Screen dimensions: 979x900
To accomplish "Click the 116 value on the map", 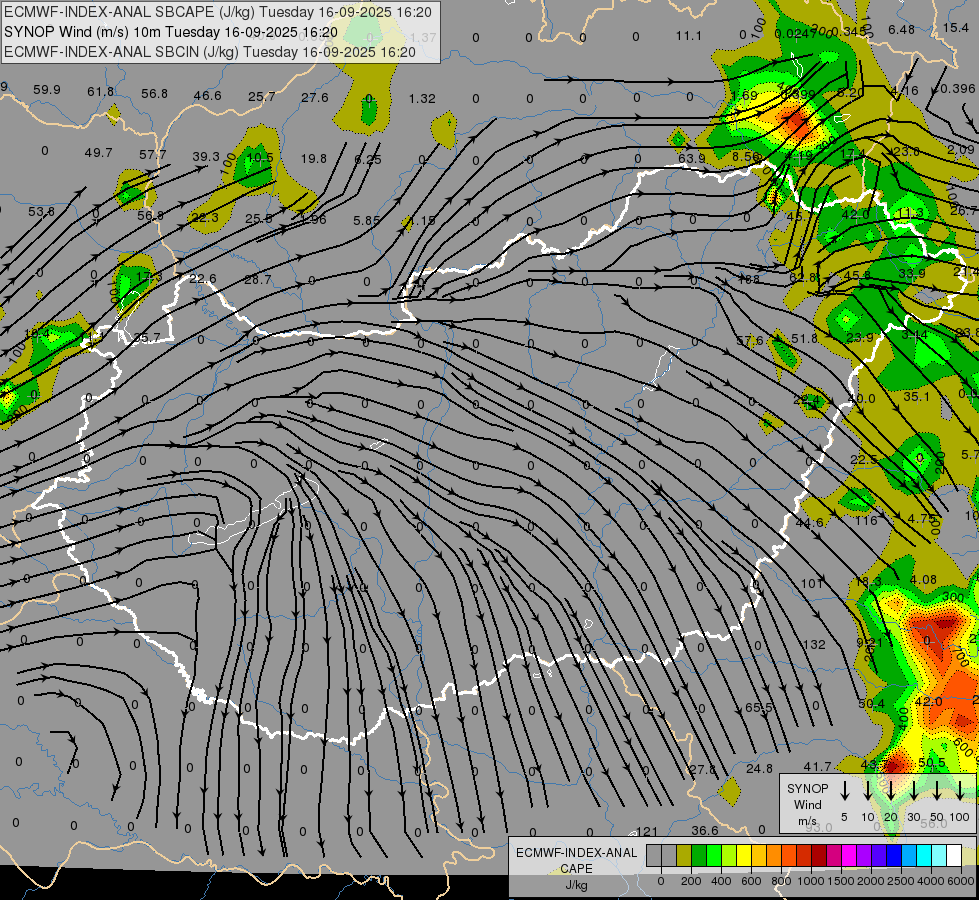I will coord(866,520).
